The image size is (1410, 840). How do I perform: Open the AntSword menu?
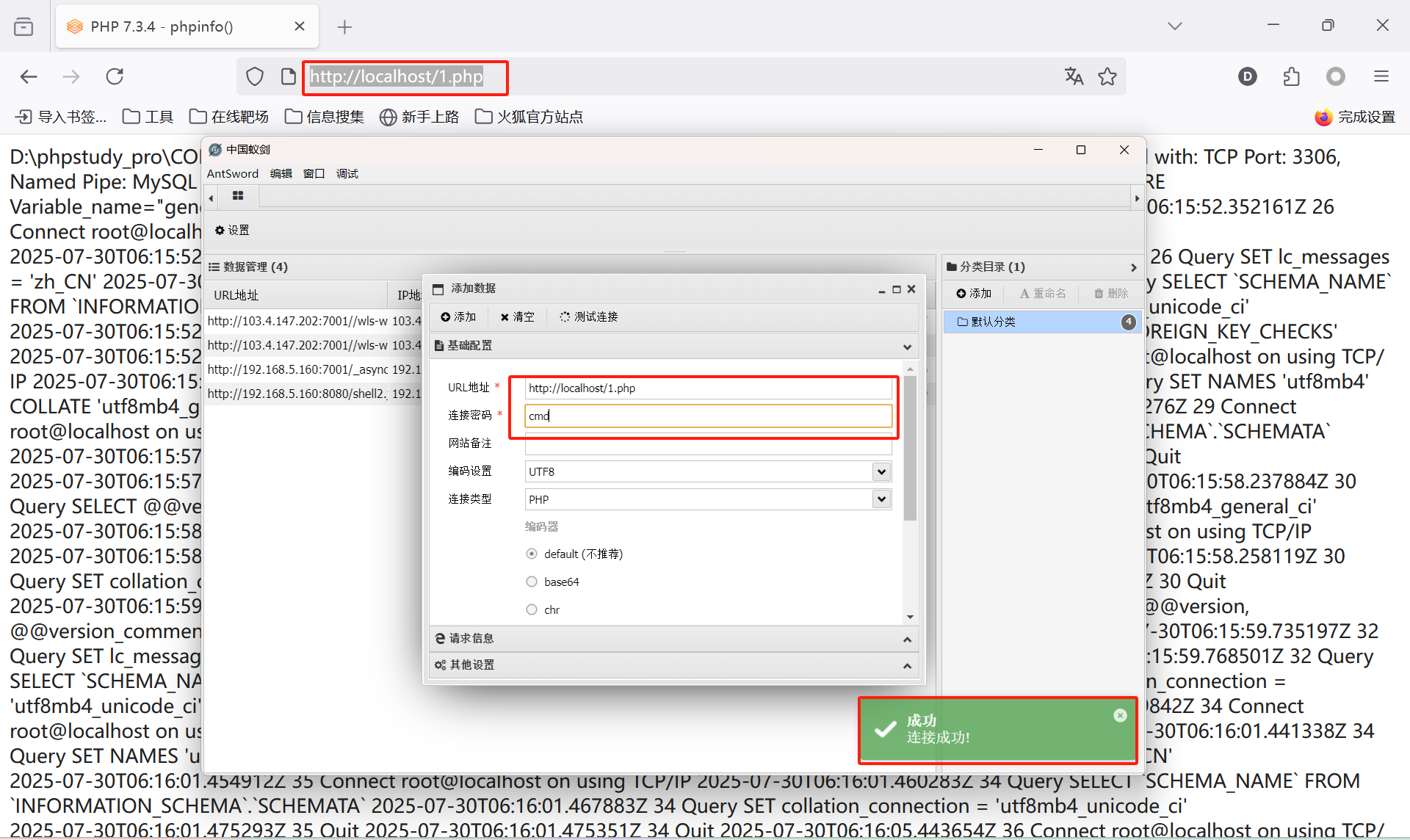(x=233, y=174)
